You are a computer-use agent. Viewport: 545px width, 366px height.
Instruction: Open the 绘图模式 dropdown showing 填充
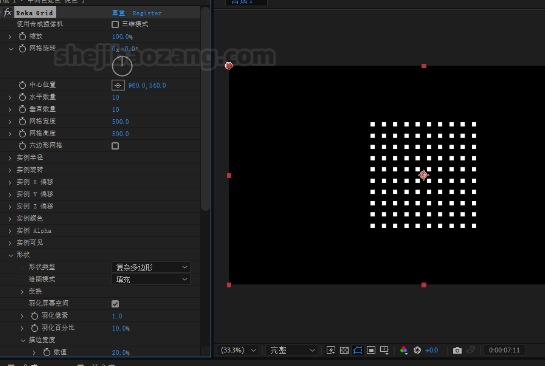point(151,279)
